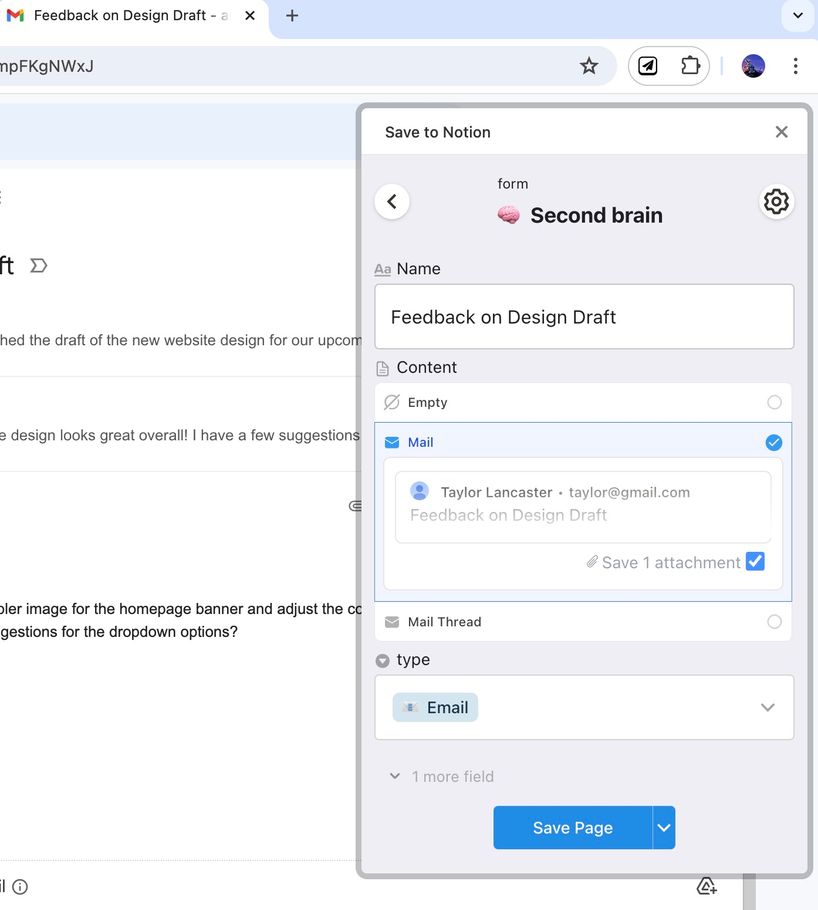Viewport: 818px width, 910px height.
Task: Click the page icon beside Content
Action: click(383, 367)
